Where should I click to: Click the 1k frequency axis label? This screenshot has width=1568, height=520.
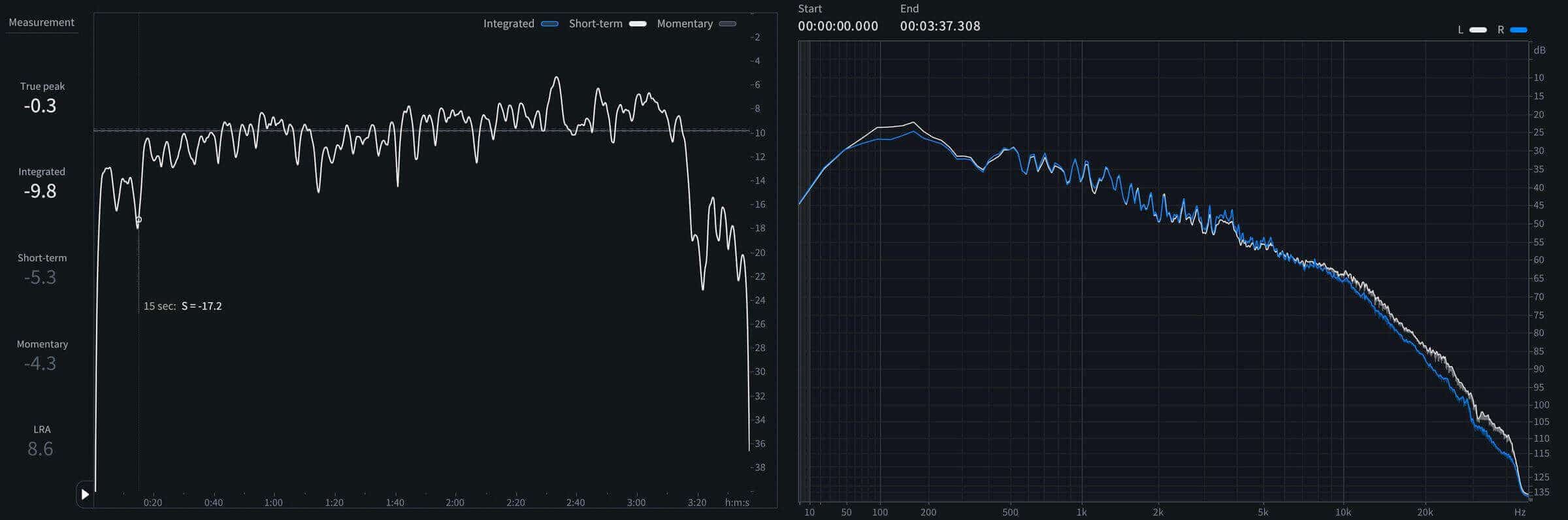pos(1082,513)
